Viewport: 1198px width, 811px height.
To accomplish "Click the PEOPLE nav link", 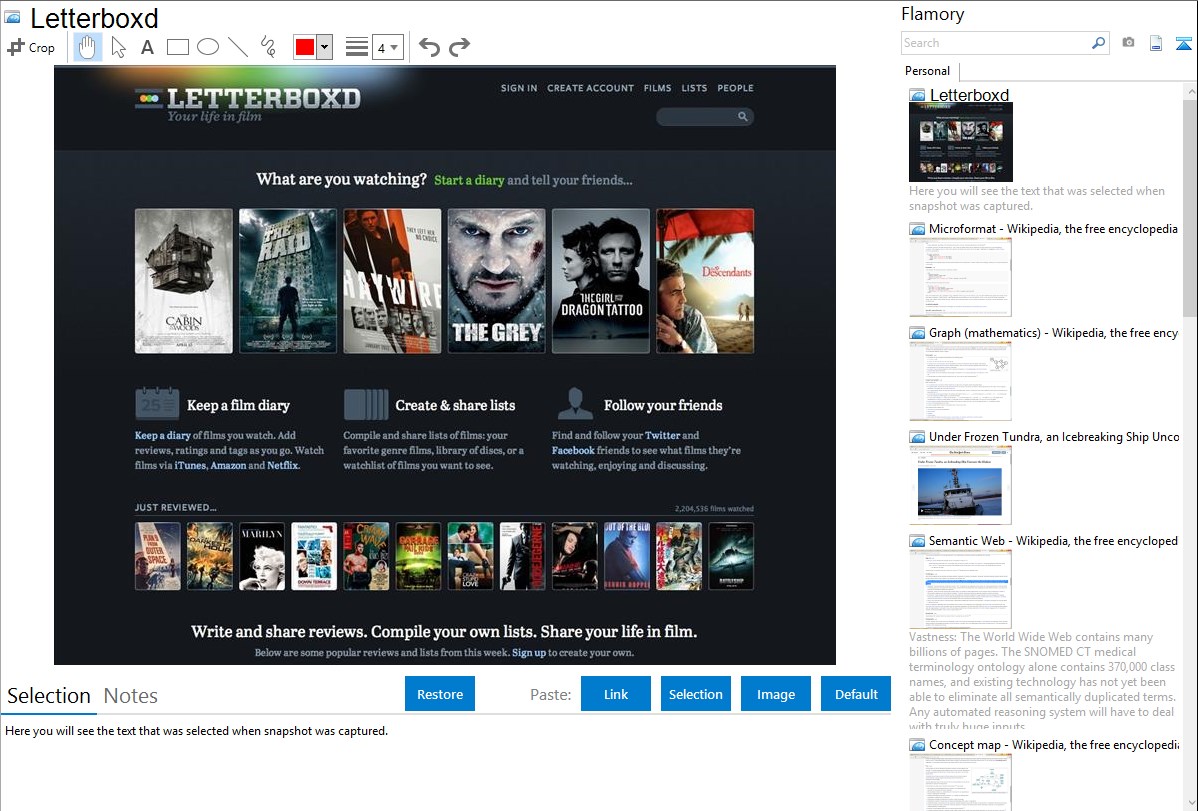I will coord(735,88).
